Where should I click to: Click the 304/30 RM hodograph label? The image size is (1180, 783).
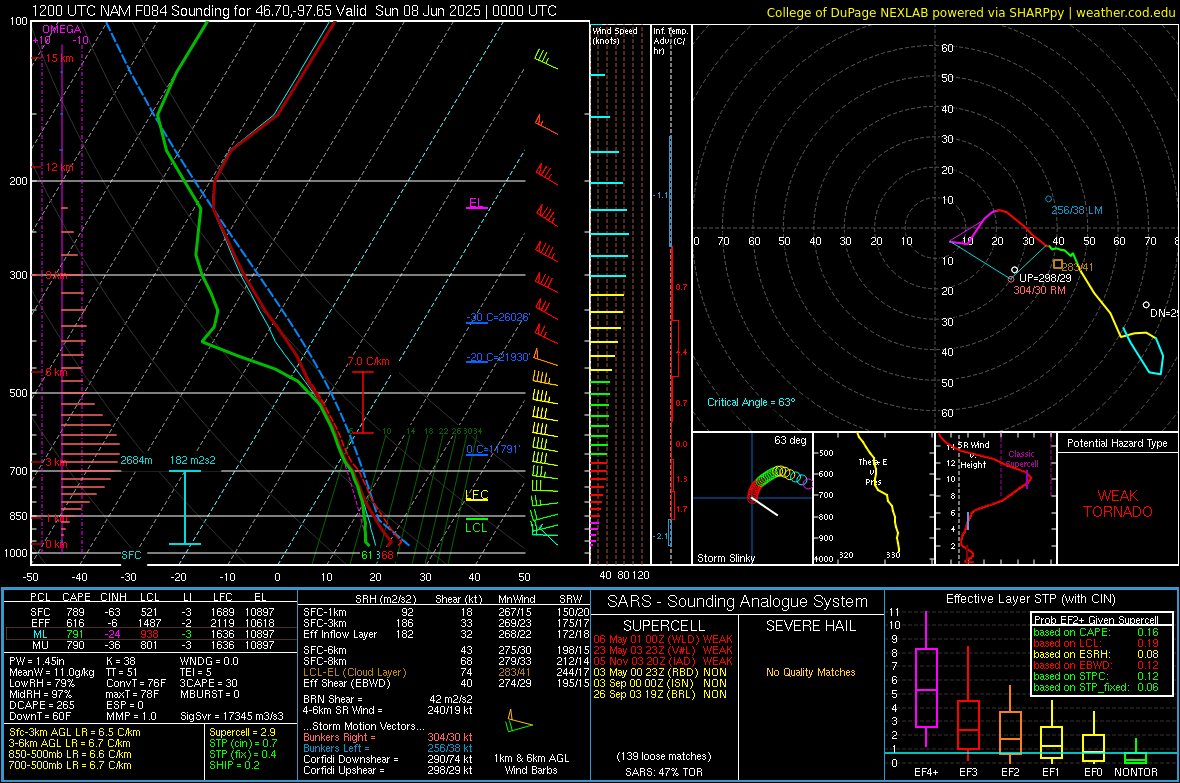(1039, 290)
